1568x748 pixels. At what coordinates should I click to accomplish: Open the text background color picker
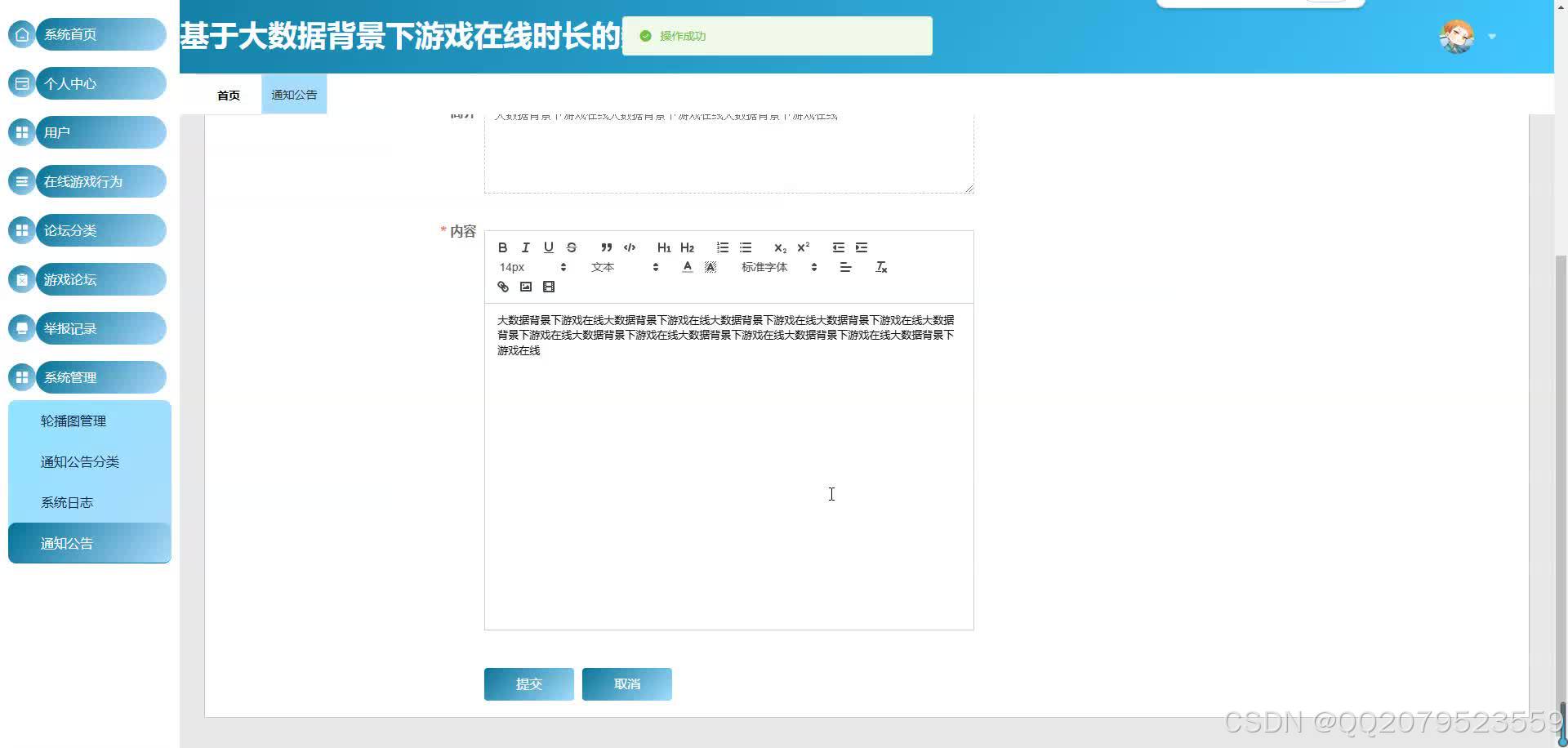pyautogui.click(x=710, y=267)
